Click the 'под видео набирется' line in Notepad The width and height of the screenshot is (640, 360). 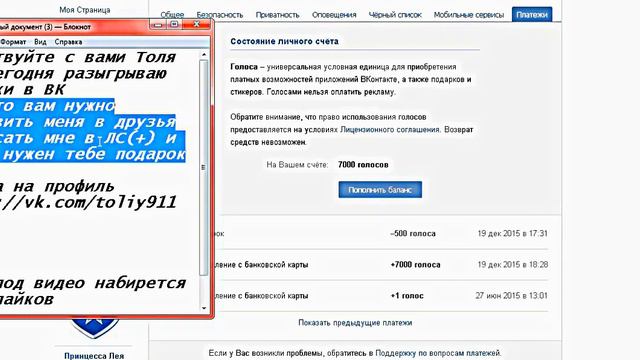[93, 283]
